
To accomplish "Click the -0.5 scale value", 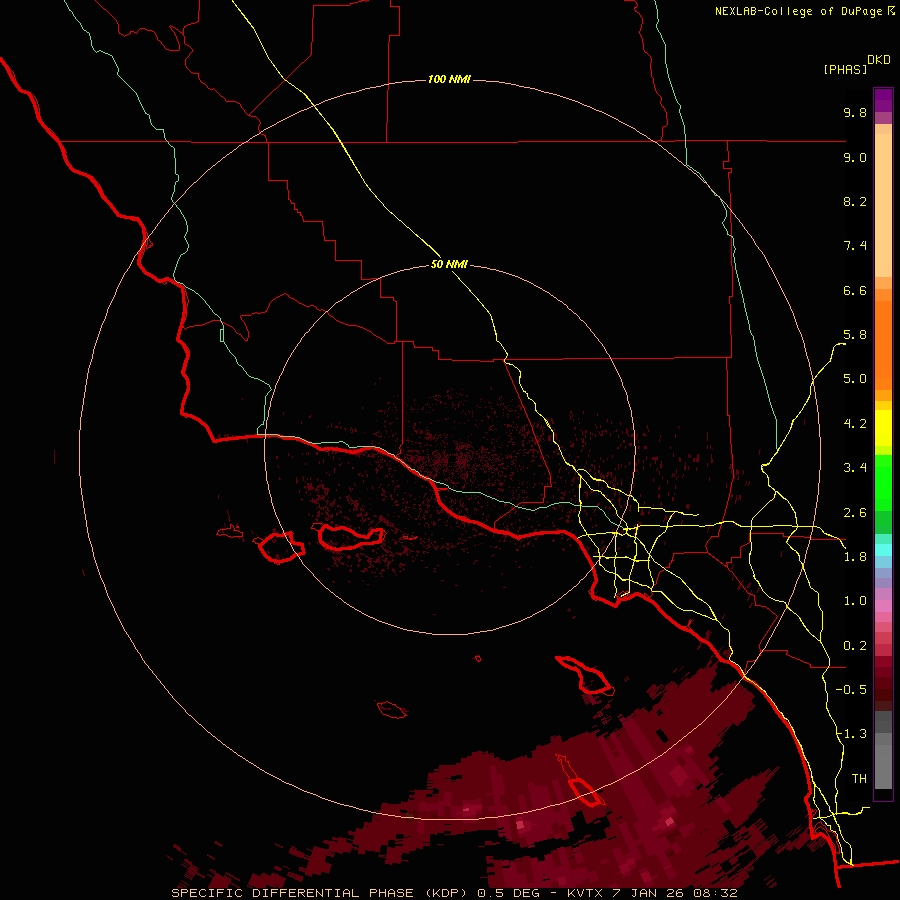I will click(851, 690).
